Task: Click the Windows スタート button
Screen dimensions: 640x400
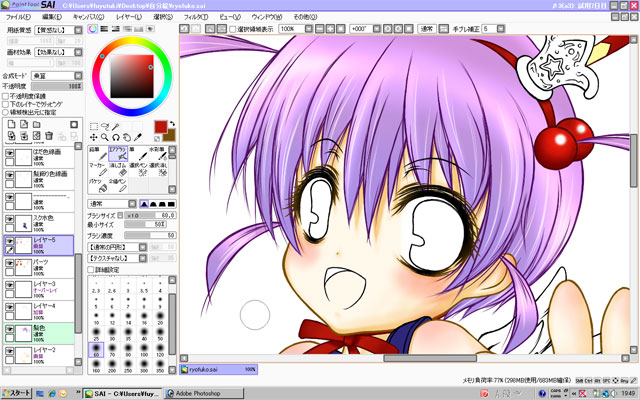Action: pyautogui.click(x=16, y=393)
